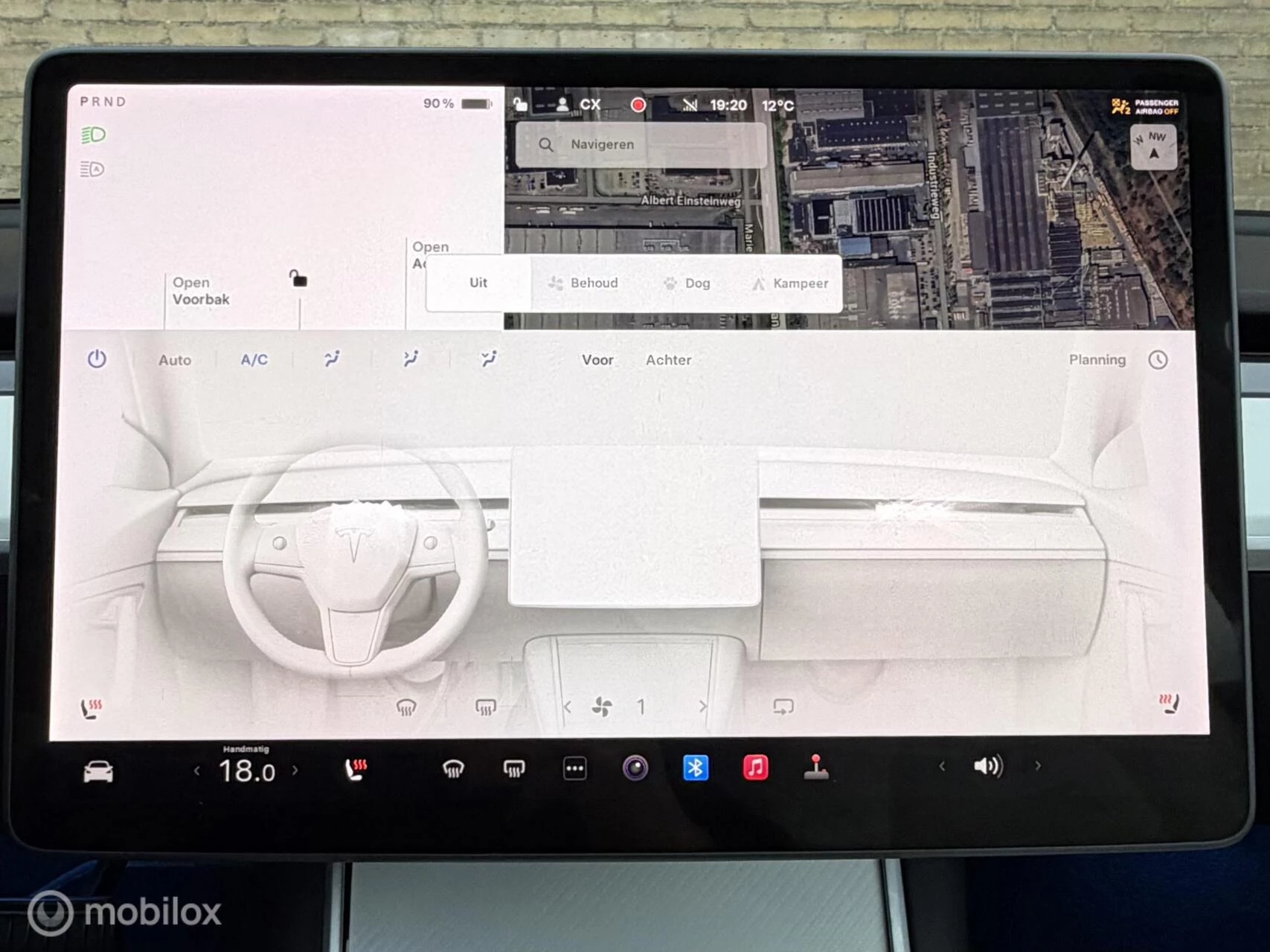Image resolution: width=1270 pixels, height=952 pixels.
Task: Open the dashcam camera app
Action: 635,768
